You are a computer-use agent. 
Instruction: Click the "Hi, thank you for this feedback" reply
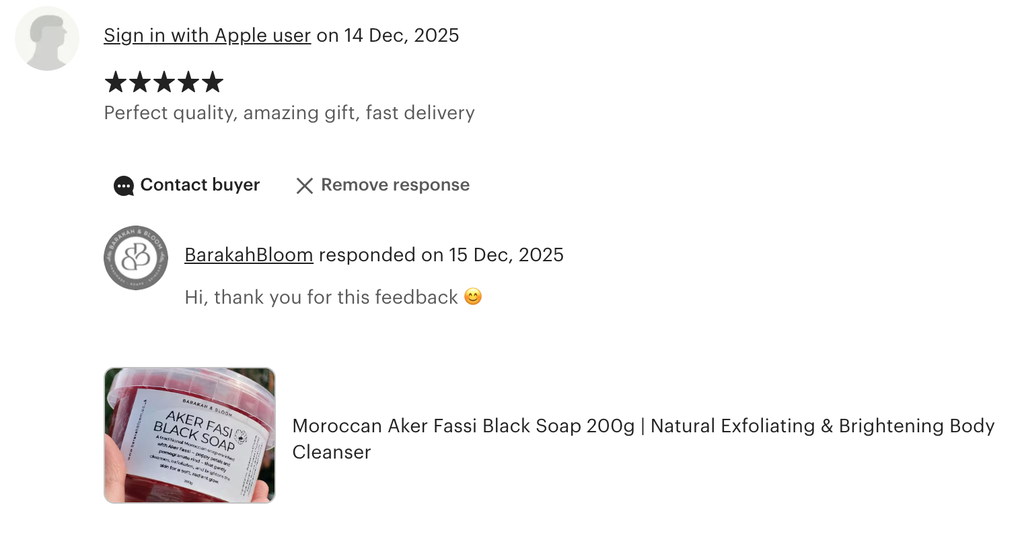321,297
